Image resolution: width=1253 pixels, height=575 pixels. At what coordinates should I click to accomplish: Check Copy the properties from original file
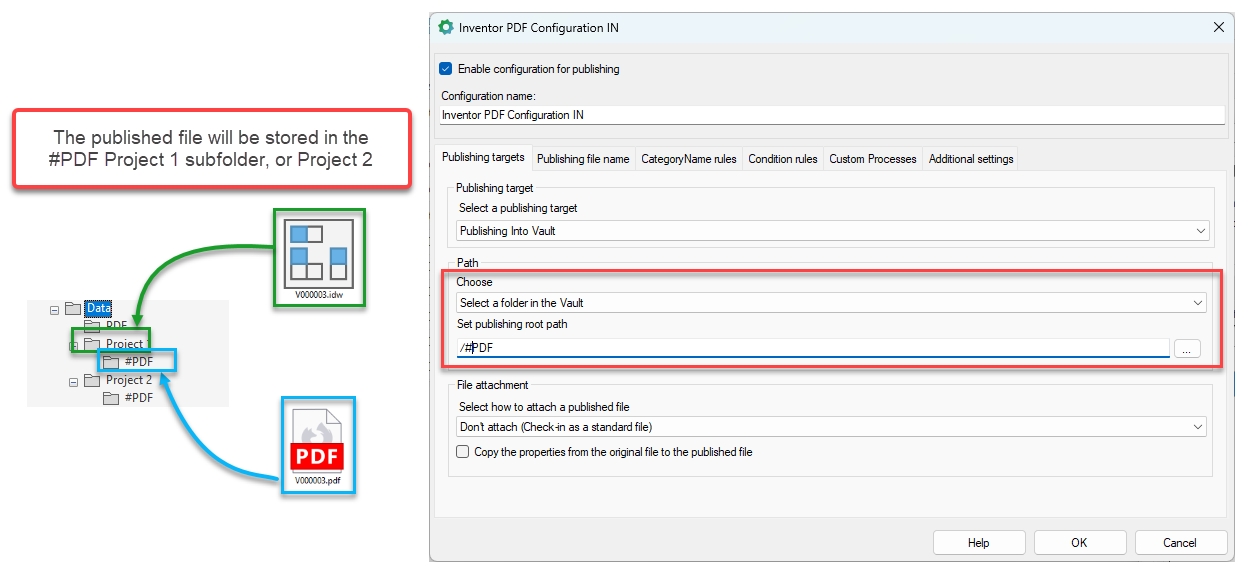[463, 452]
